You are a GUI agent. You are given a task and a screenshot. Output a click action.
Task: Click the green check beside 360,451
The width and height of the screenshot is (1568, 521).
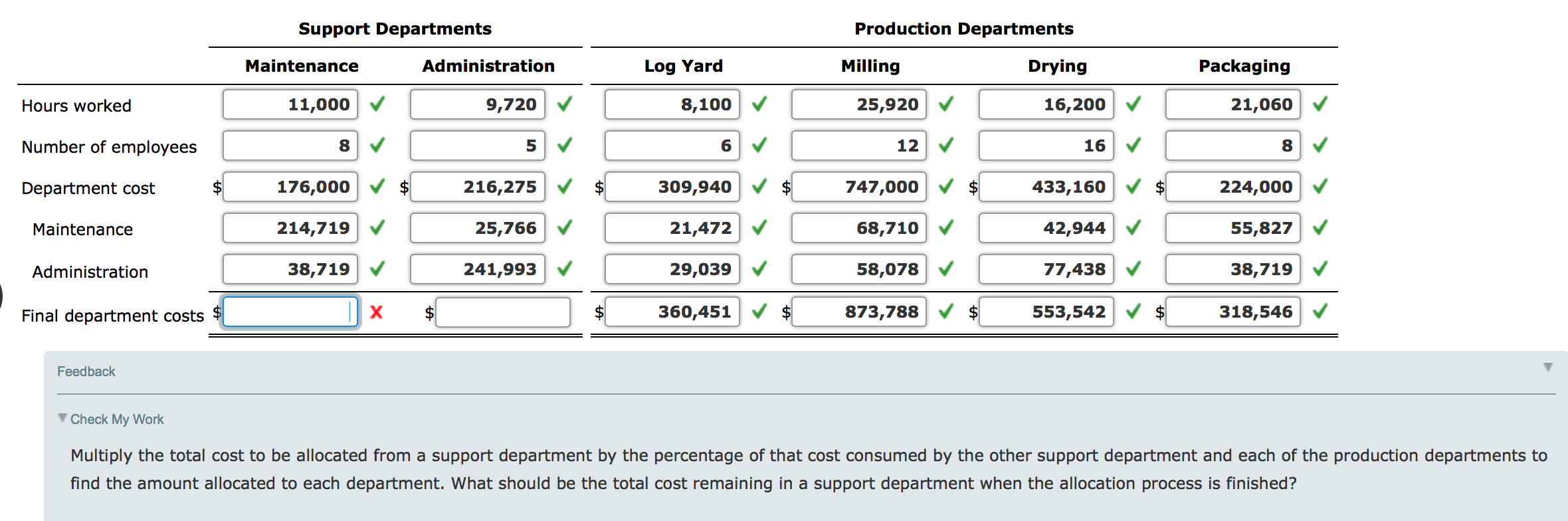point(759,311)
